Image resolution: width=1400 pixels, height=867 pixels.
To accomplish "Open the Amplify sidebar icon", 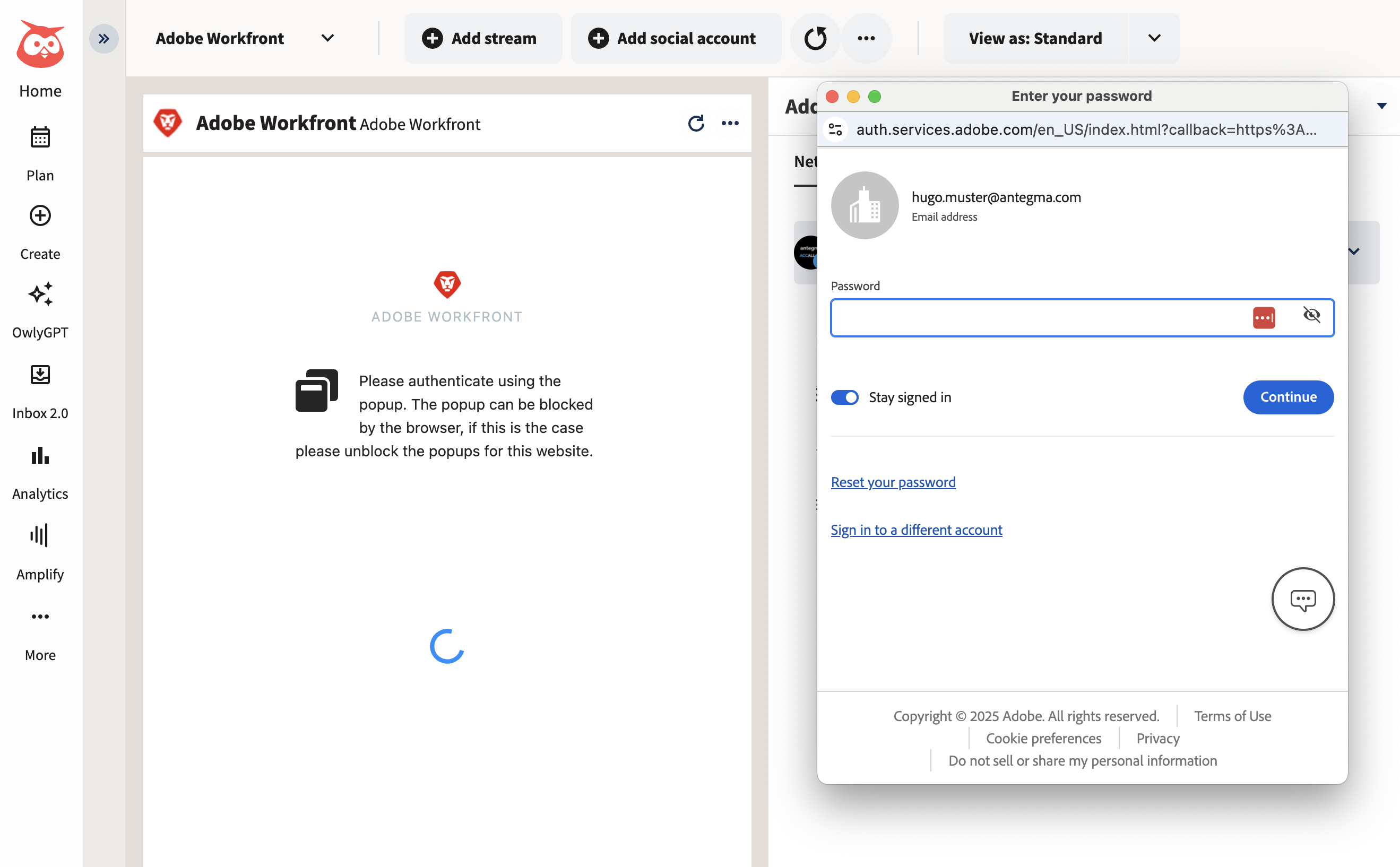I will point(40,535).
